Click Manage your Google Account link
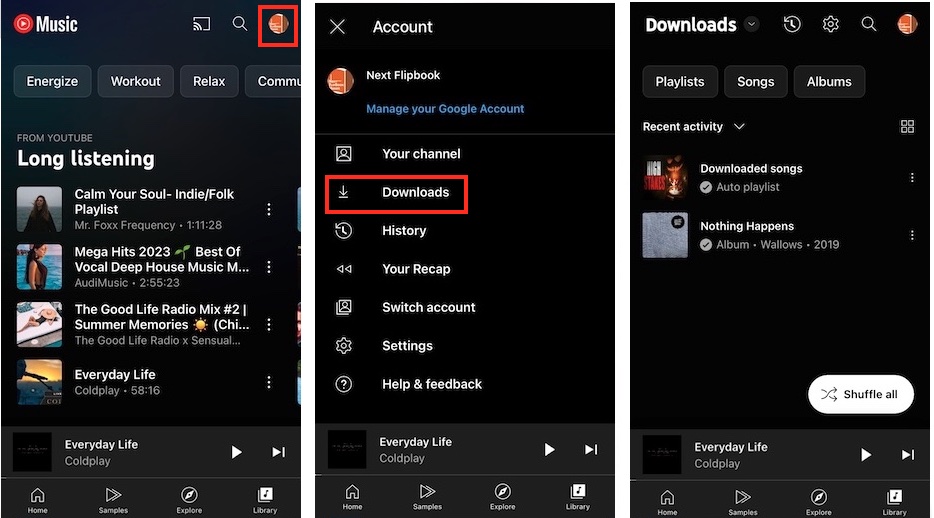 [x=445, y=109]
